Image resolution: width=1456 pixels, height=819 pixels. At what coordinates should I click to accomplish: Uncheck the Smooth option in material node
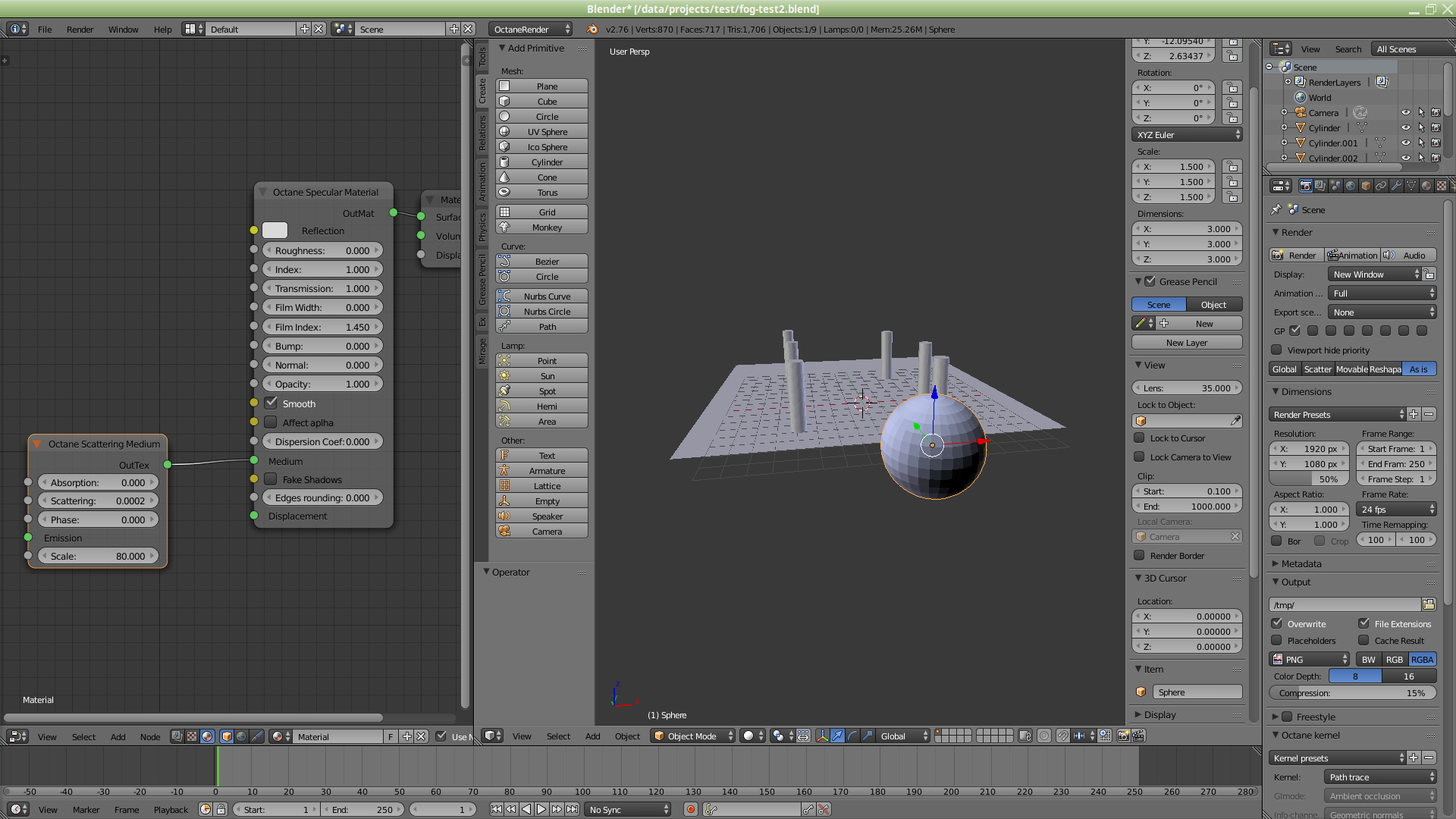(271, 403)
